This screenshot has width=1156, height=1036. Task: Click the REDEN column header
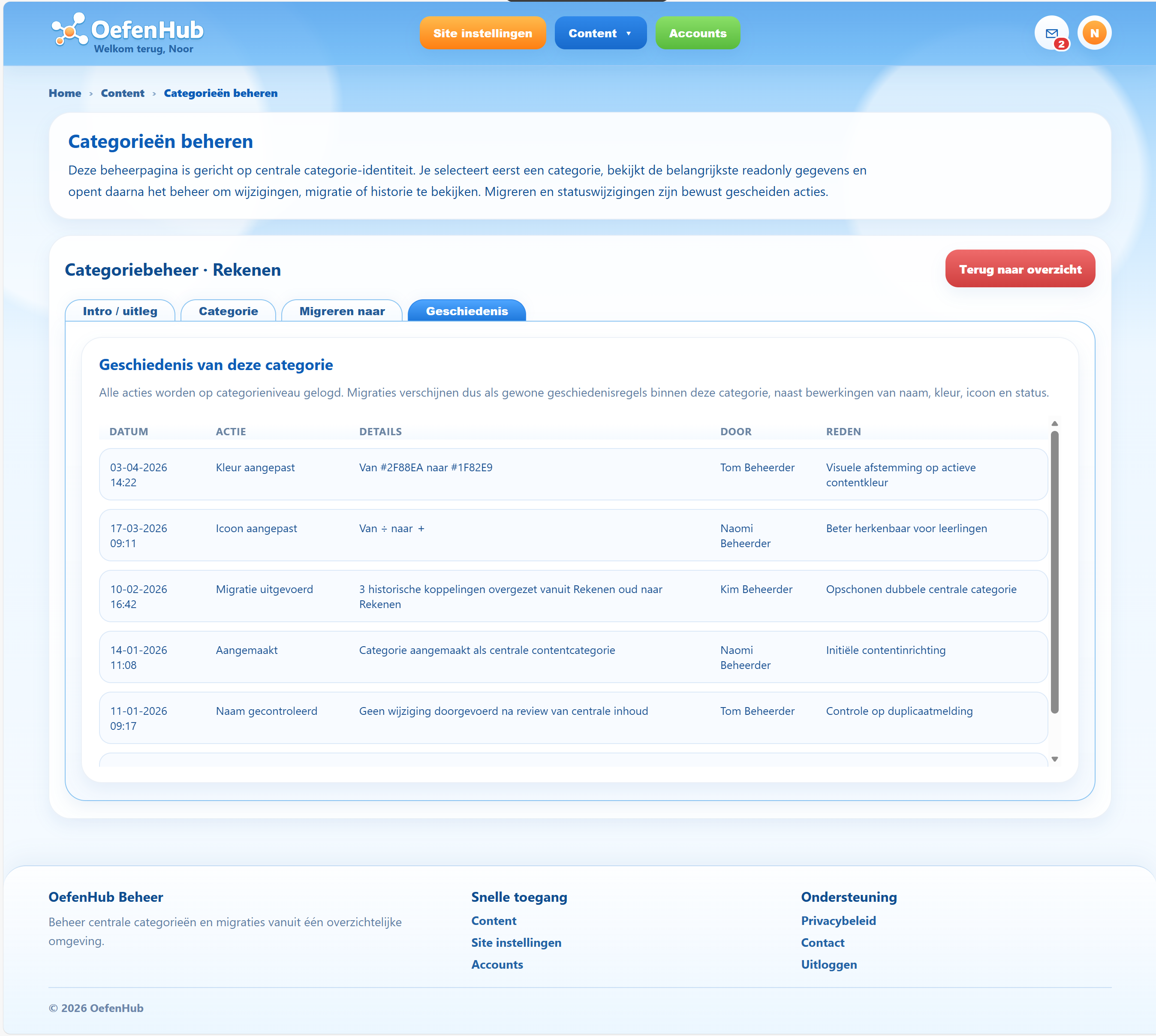pos(843,431)
